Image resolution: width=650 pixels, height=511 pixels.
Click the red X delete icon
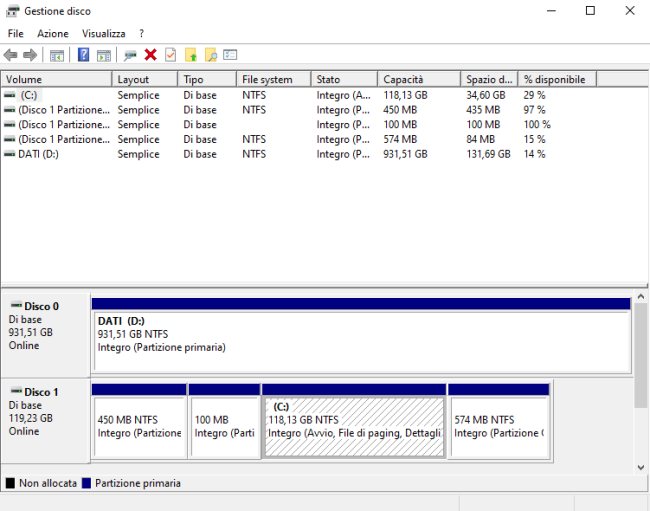point(150,55)
